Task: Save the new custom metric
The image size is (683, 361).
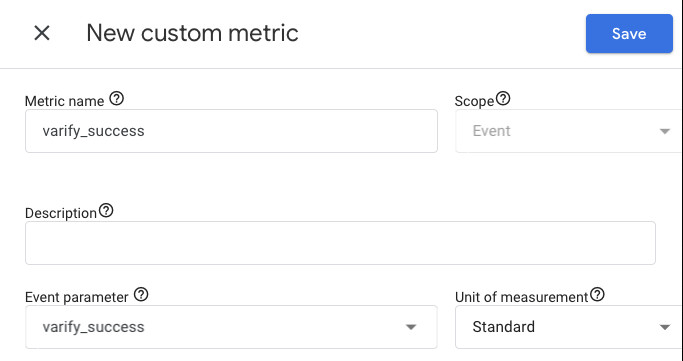Action: click(x=629, y=34)
